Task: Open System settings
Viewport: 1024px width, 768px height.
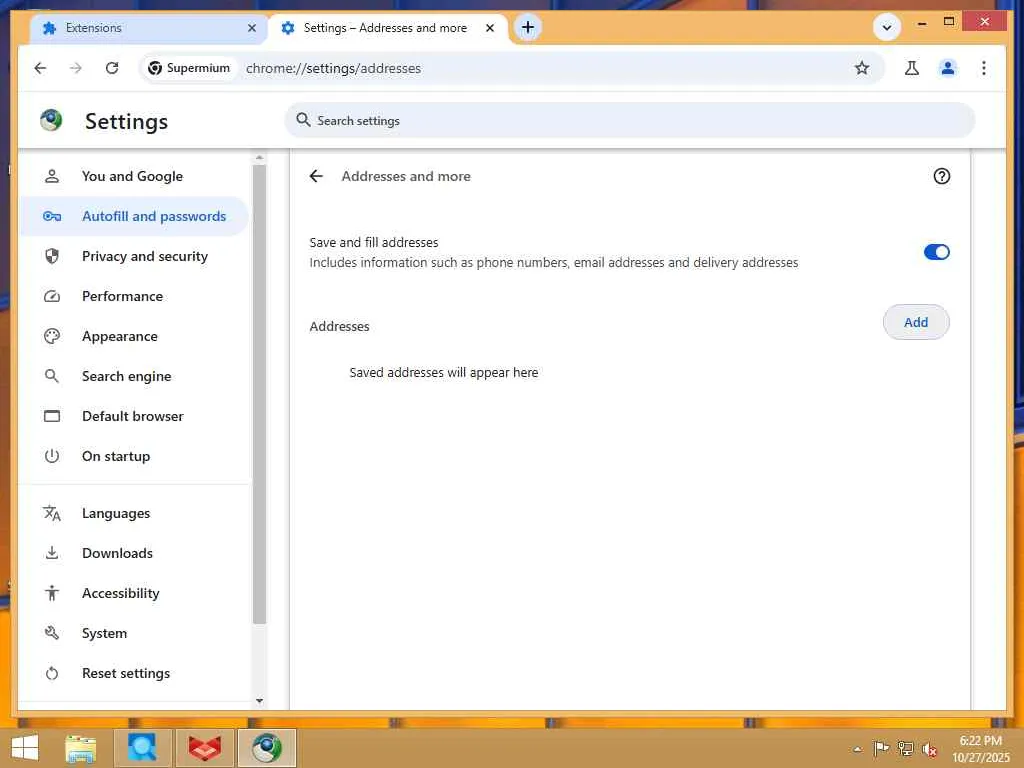Action: pos(134,633)
